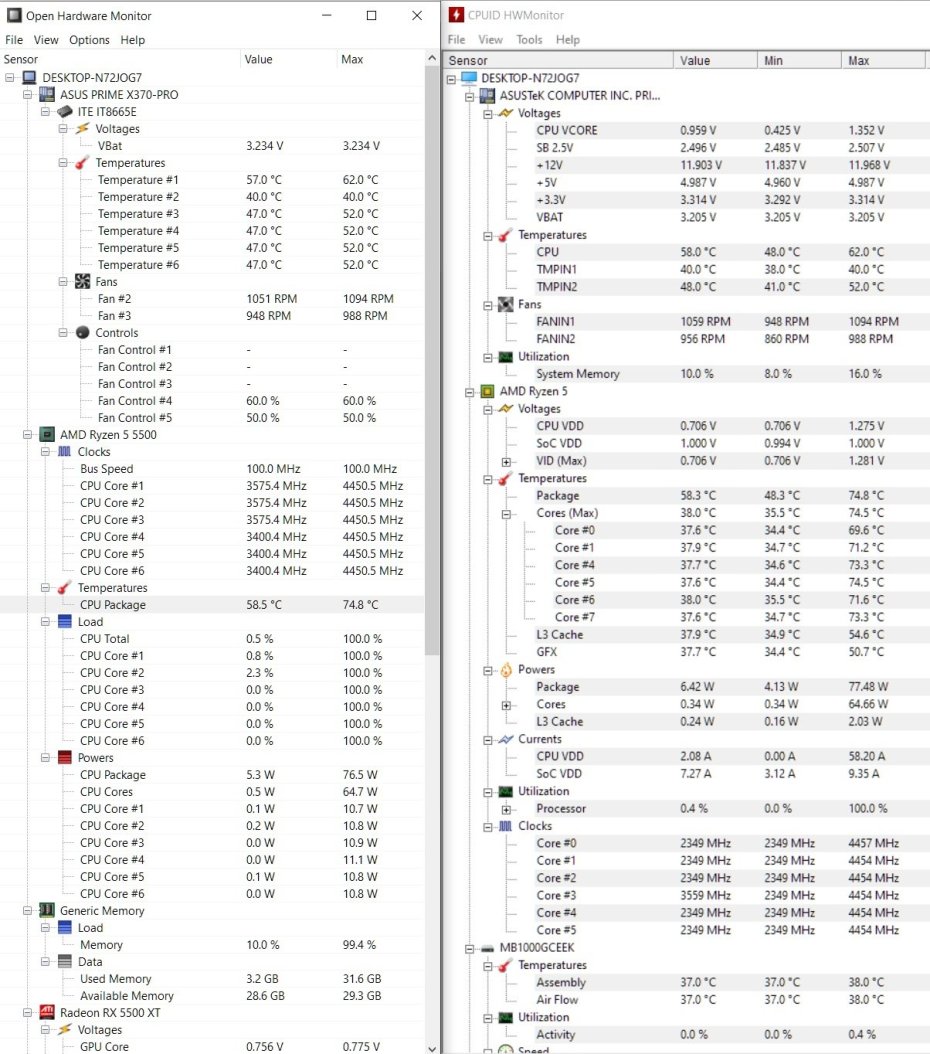
Task: Collapse Temperatures under ITE IT8665E
Action: (62, 163)
